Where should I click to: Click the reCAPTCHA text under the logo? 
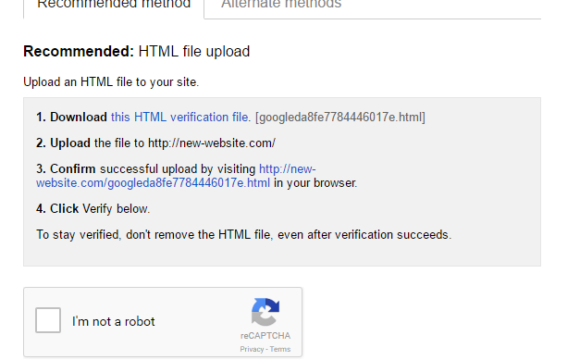click(265, 336)
